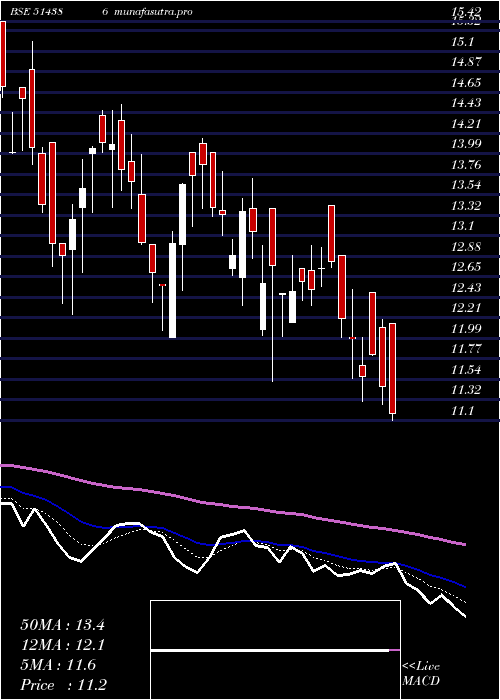Image resolution: width=500 pixels, height=700 pixels.
Task: Click the 11.99 price axis label
Action: point(467,329)
